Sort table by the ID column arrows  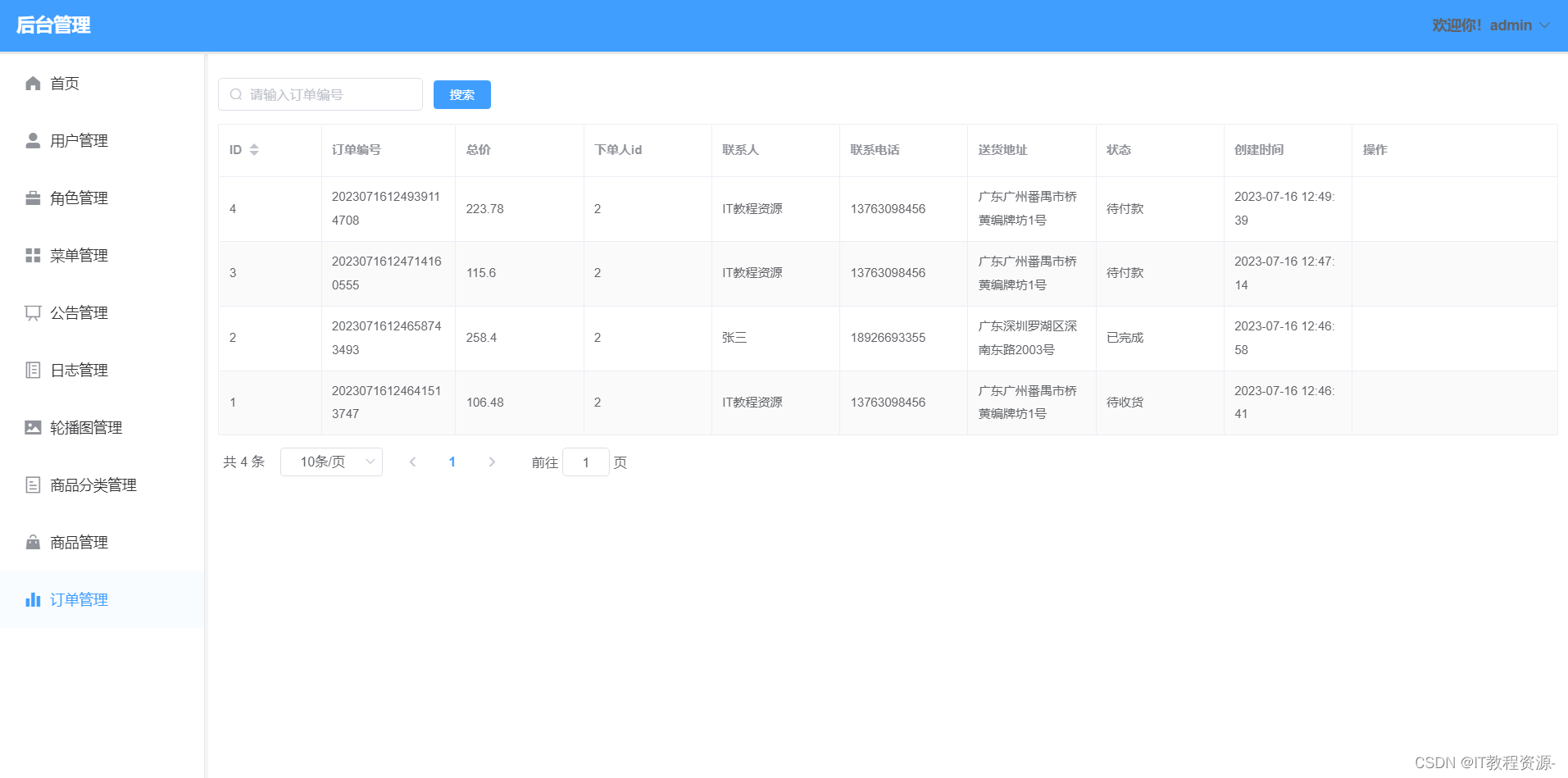pyautogui.click(x=254, y=150)
